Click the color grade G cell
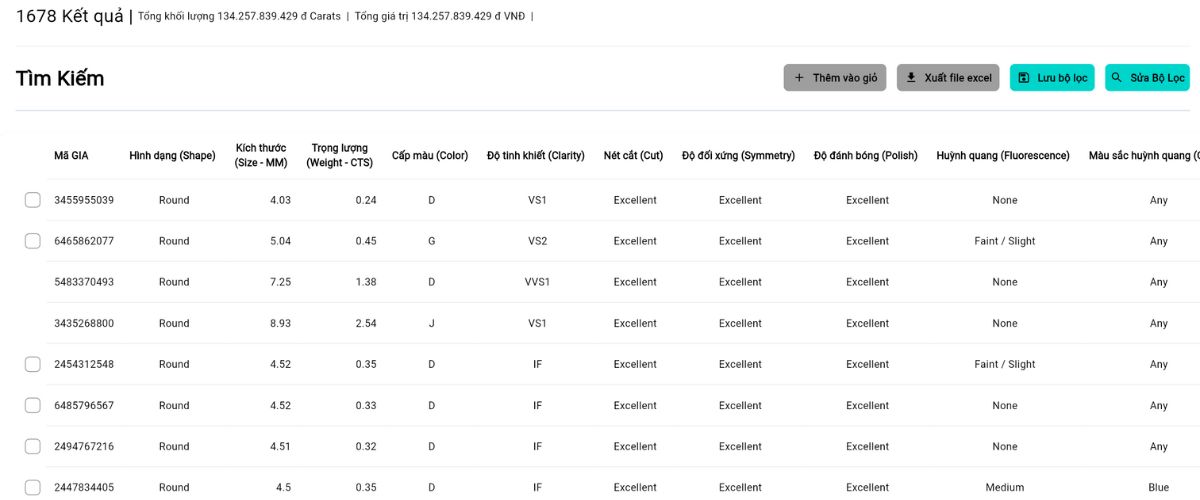This screenshot has height=500, width=1200. pos(432,241)
